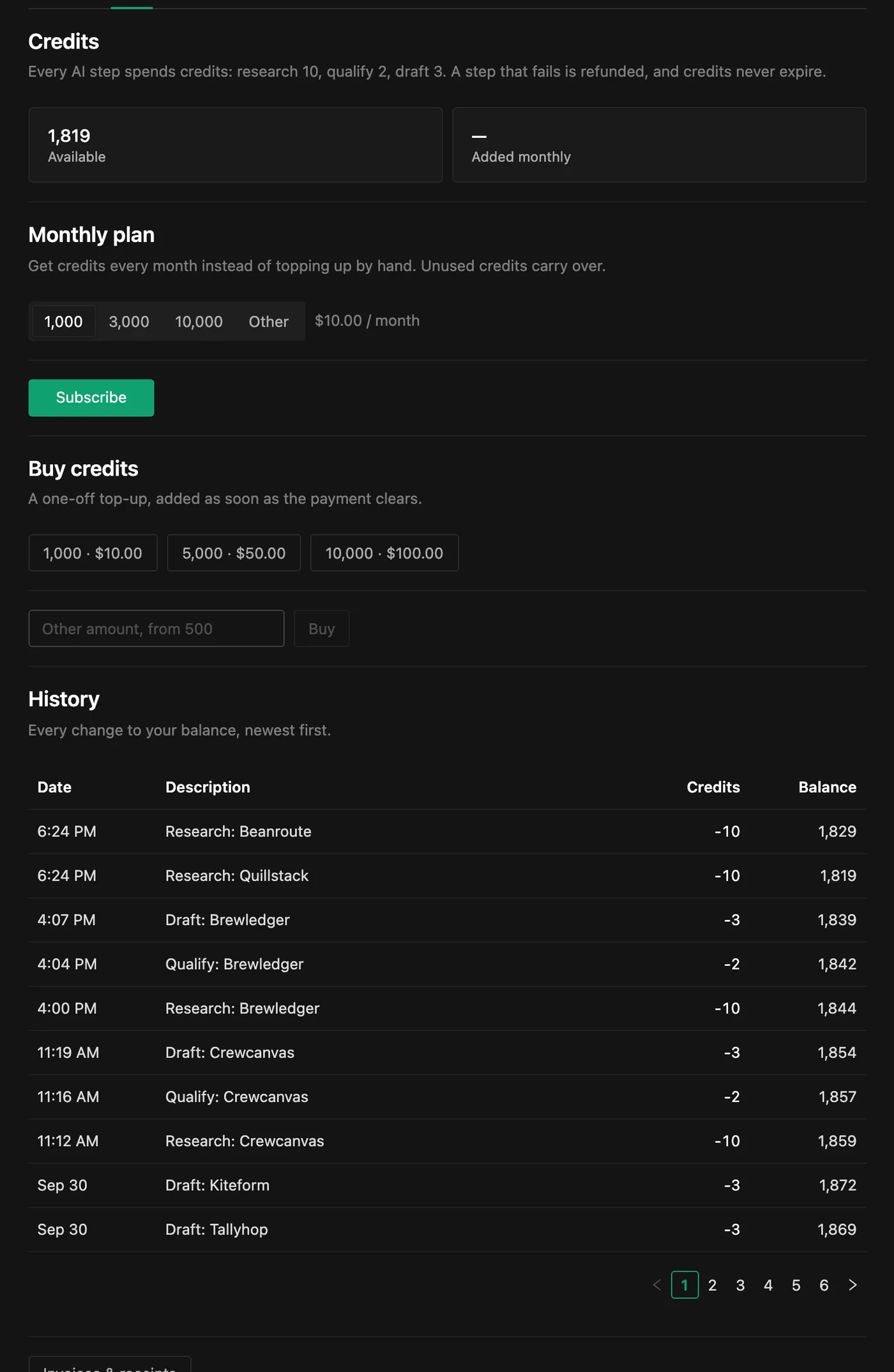
Task: Select the Research: Beanroute history row
Action: [x=447, y=831]
